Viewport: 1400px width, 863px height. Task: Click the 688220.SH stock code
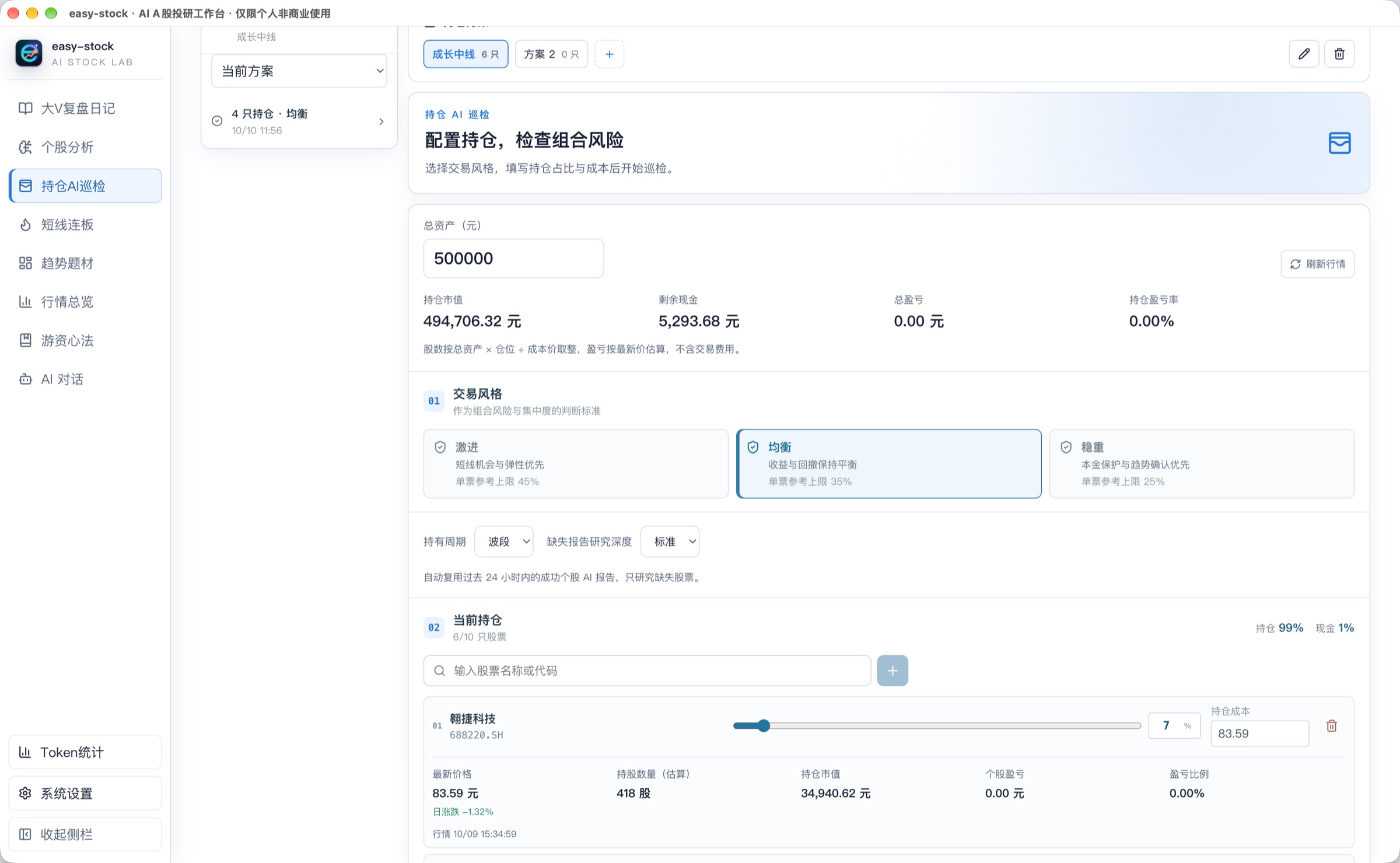(476, 735)
